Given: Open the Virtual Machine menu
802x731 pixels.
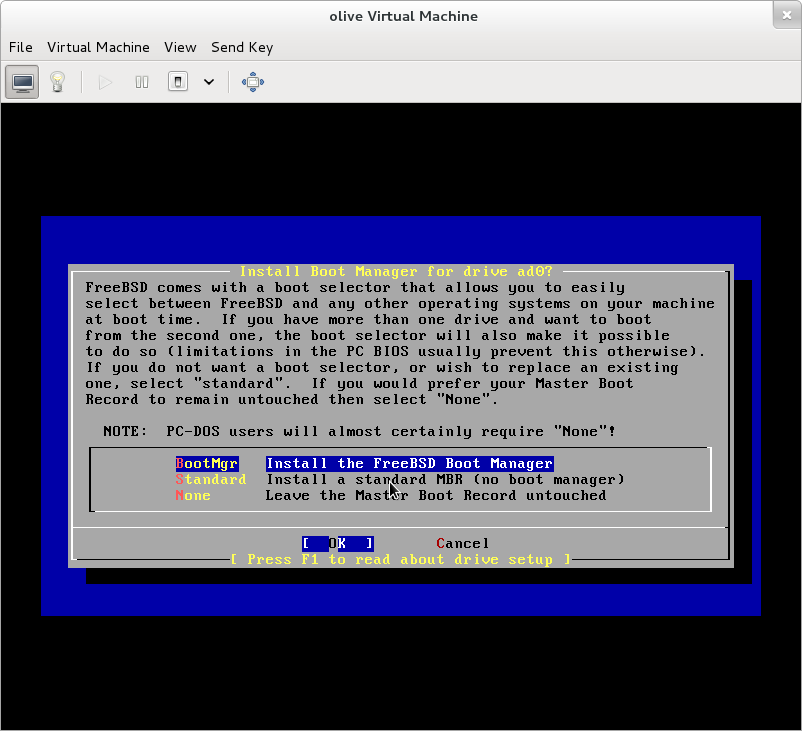Looking at the screenshot, I should tap(98, 47).
